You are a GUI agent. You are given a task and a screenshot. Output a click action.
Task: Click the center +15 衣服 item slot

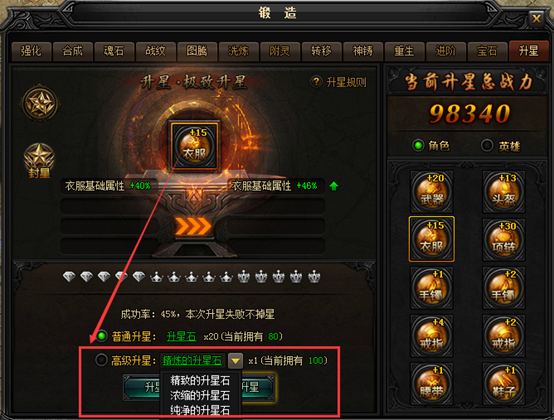point(194,146)
